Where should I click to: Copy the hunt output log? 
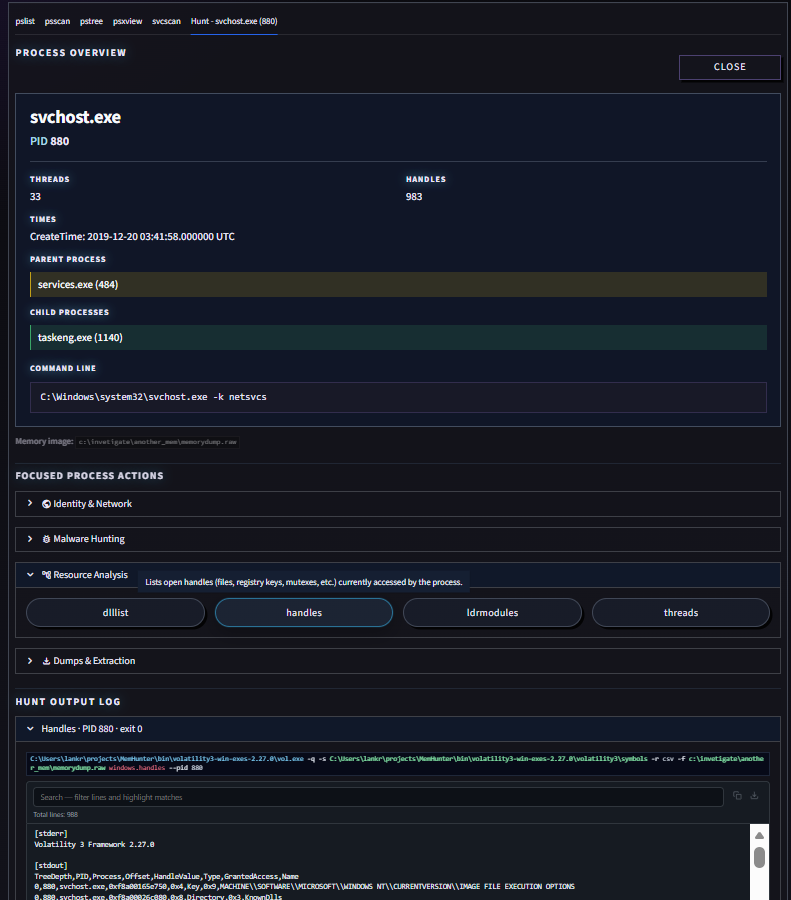tap(737, 796)
